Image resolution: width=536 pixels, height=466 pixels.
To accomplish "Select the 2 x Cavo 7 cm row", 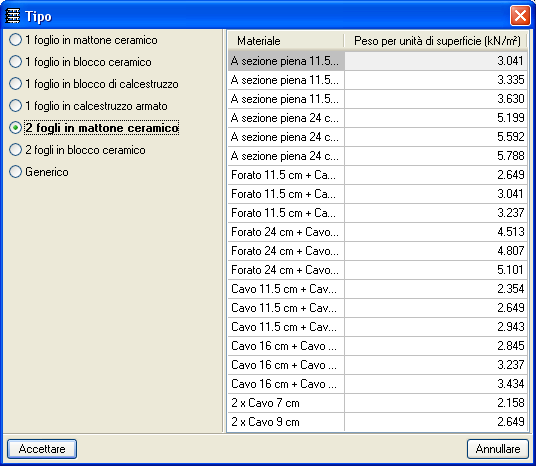I will click(378, 403).
